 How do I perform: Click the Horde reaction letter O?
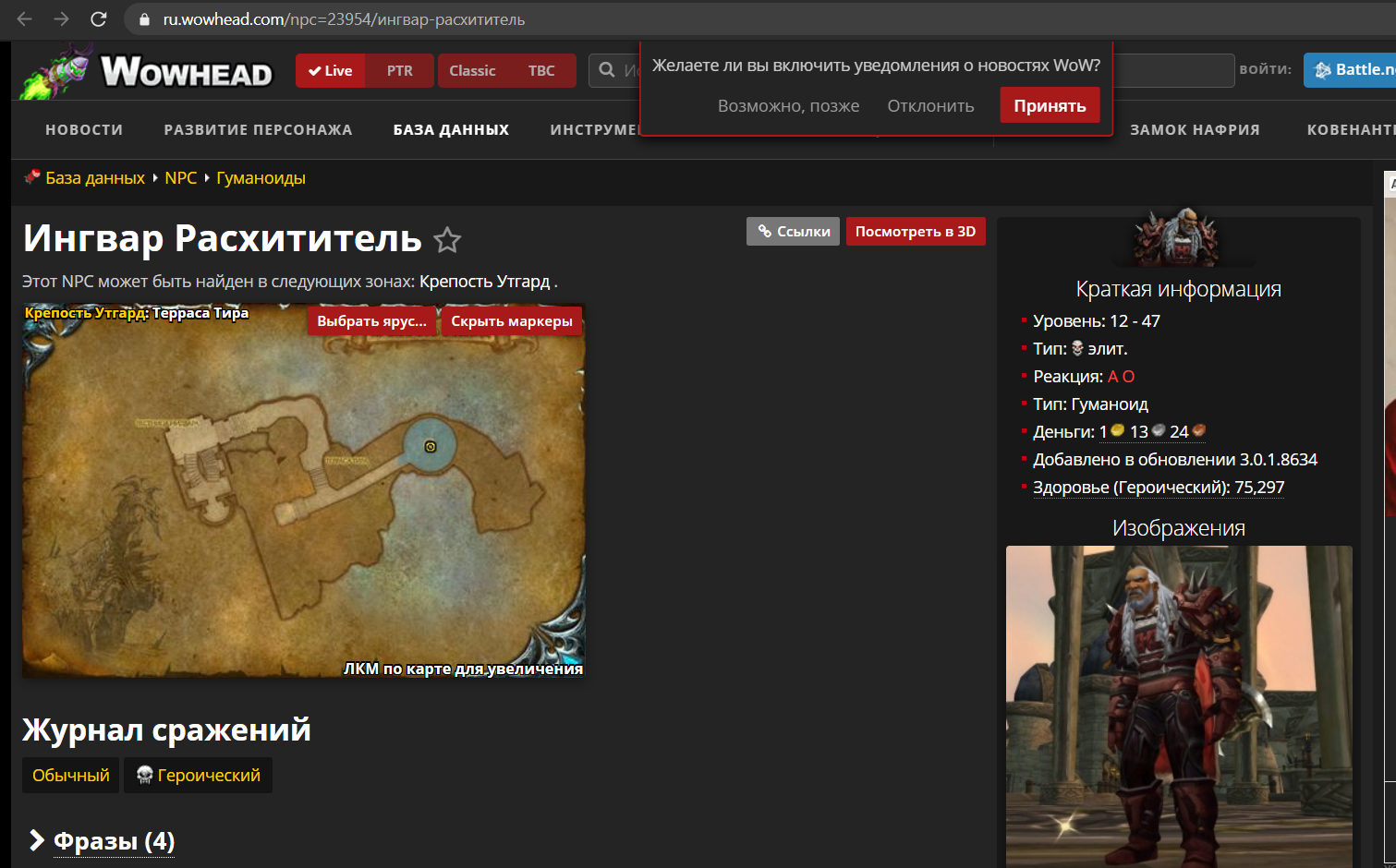[1129, 377]
